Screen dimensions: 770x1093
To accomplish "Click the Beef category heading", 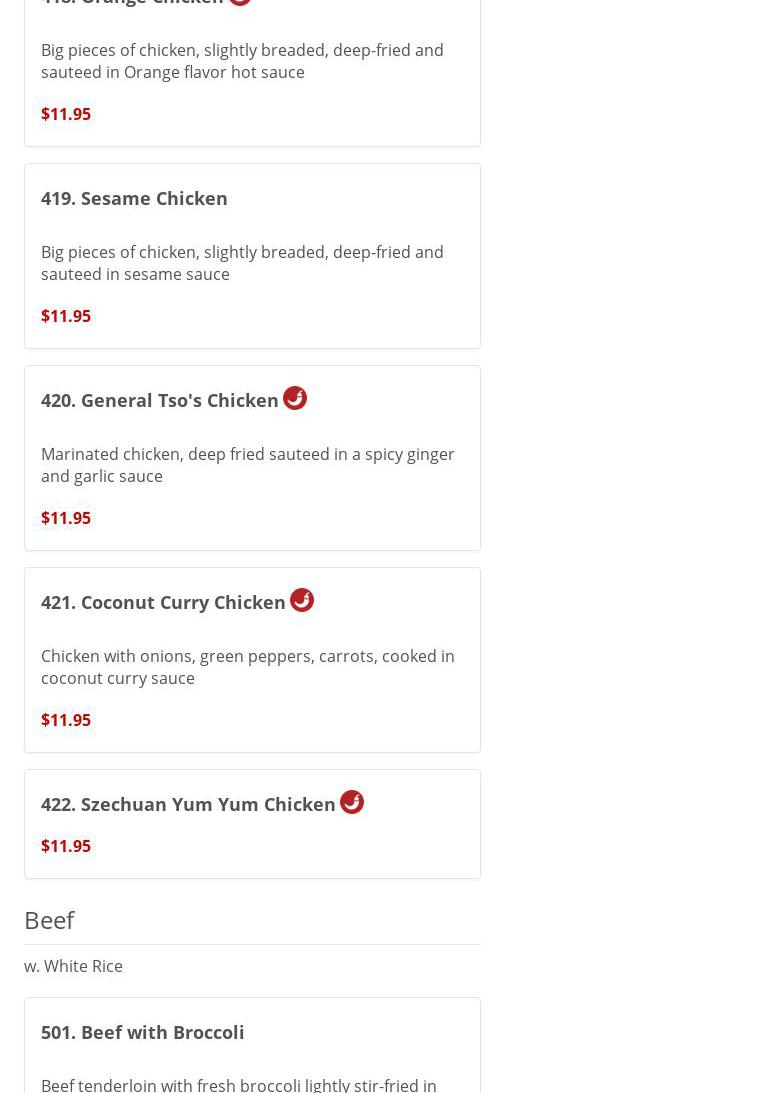I will tap(49, 920).
